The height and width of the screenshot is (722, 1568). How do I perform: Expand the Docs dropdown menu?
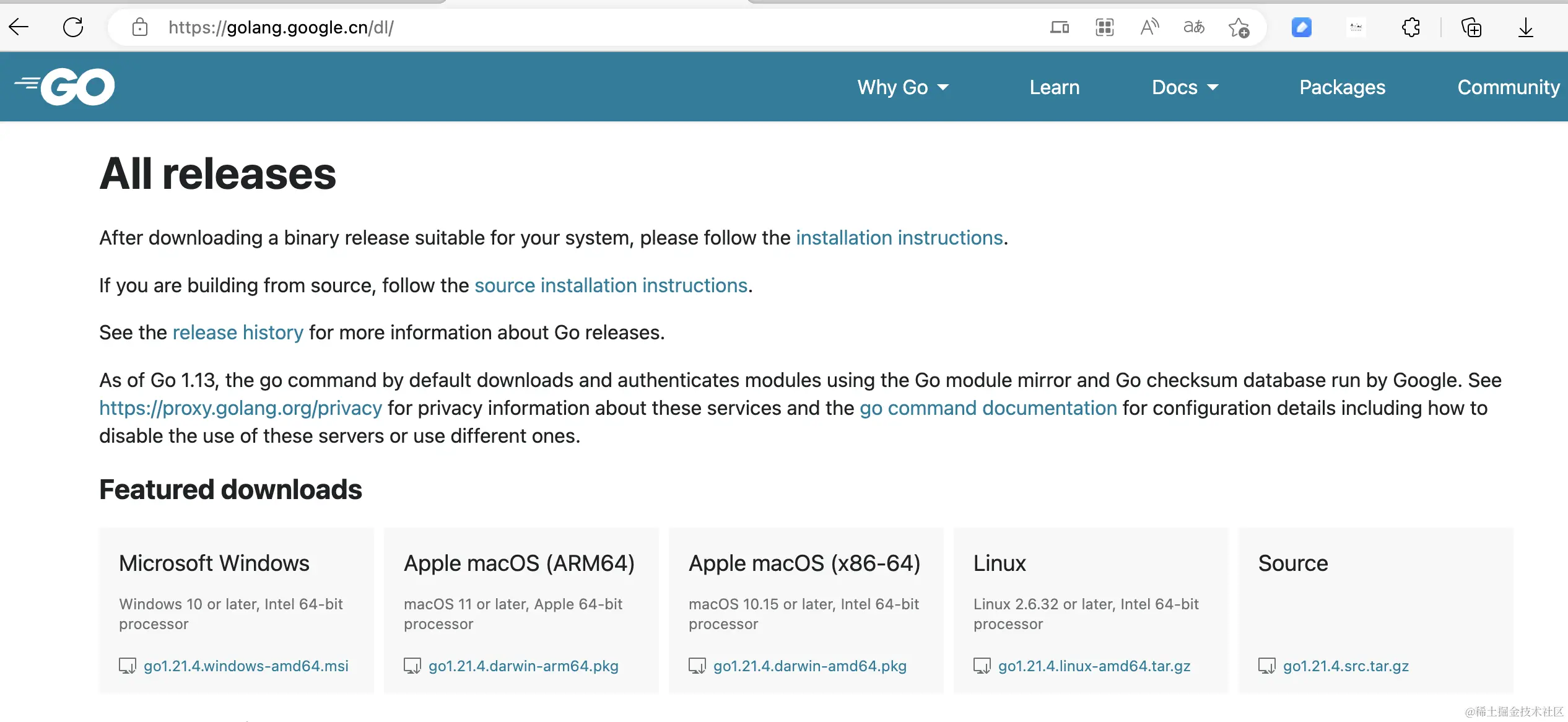click(x=1185, y=87)
